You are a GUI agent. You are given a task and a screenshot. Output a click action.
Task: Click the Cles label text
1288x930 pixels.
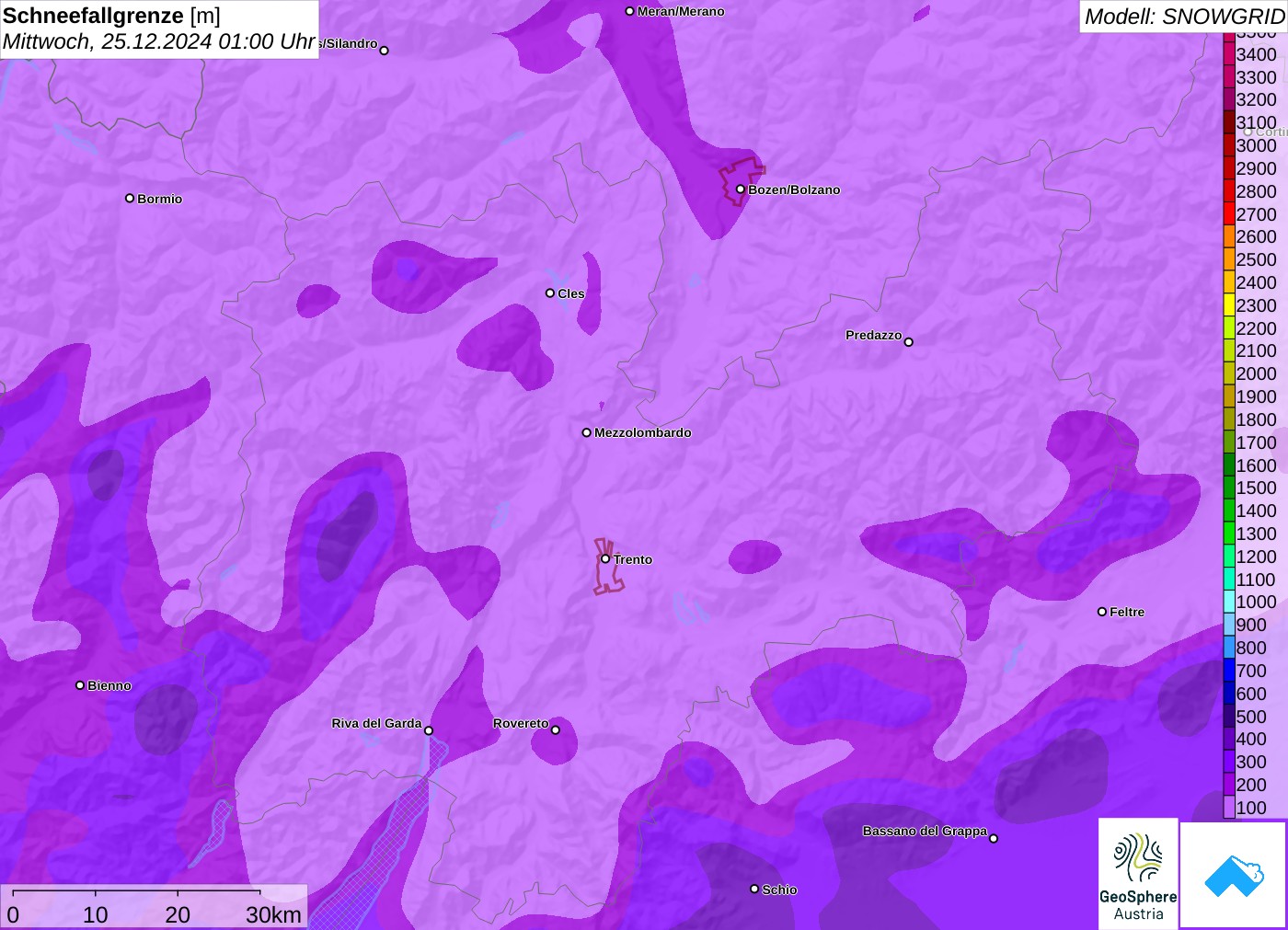click(x=571, y=293)
